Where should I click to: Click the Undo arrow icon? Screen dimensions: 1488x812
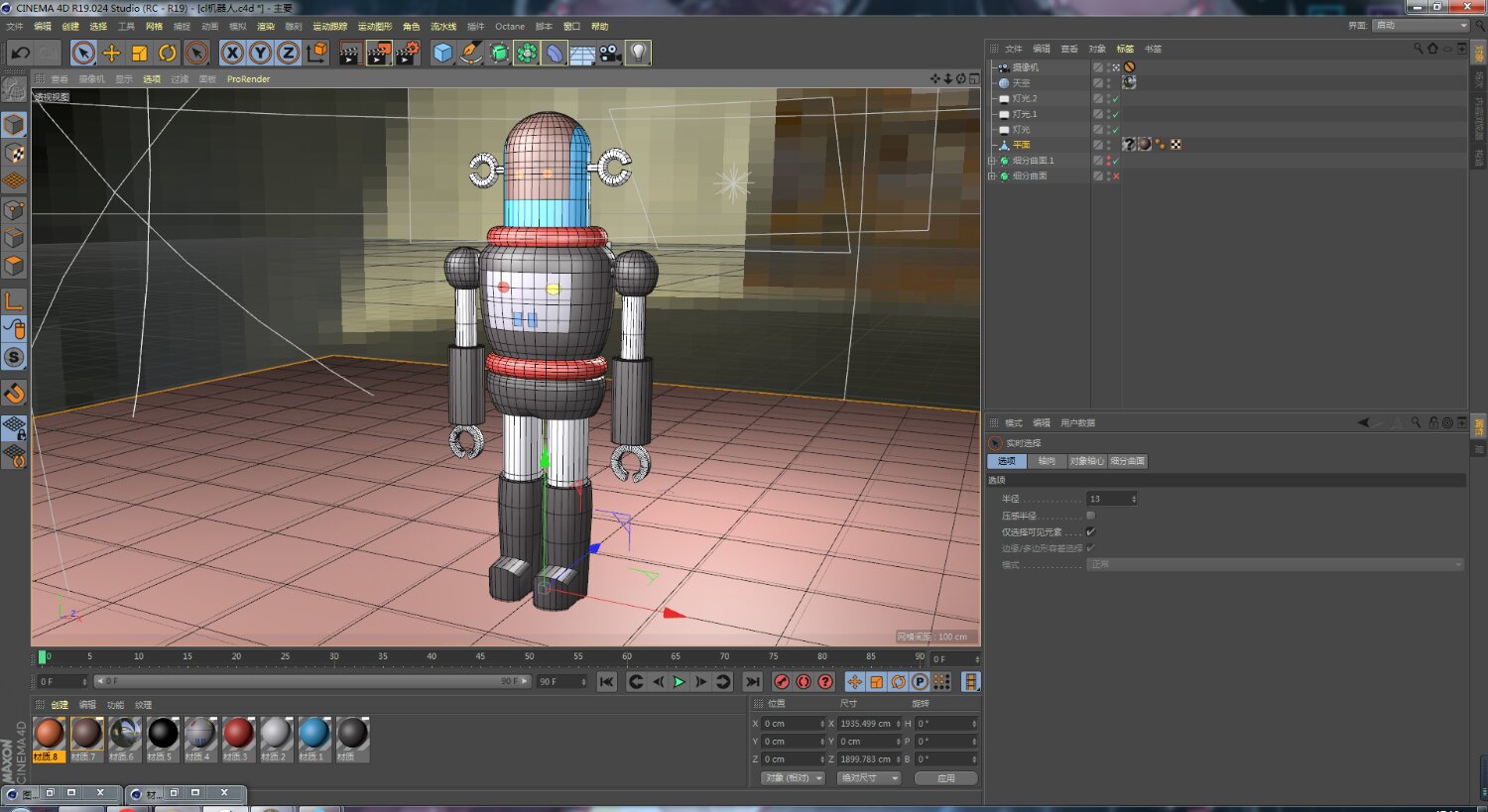tap(21, 54)
